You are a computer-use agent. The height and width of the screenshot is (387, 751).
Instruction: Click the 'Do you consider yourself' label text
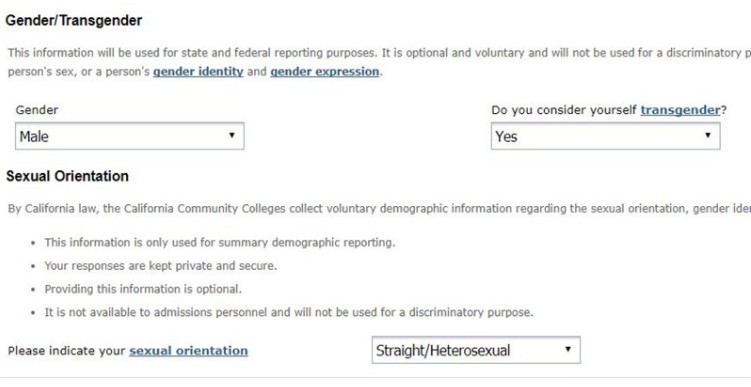point(564,110)
